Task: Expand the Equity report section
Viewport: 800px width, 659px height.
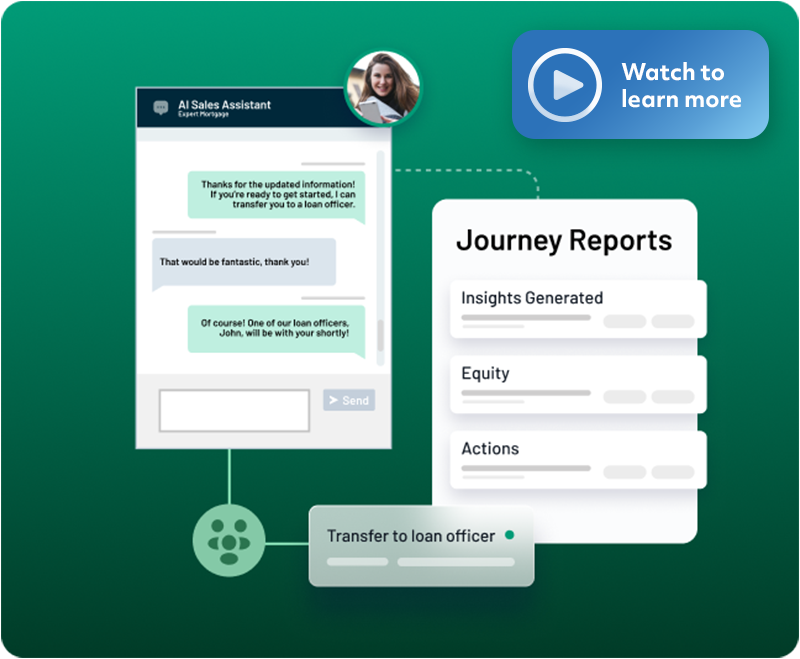Action: tap(577, 384)
